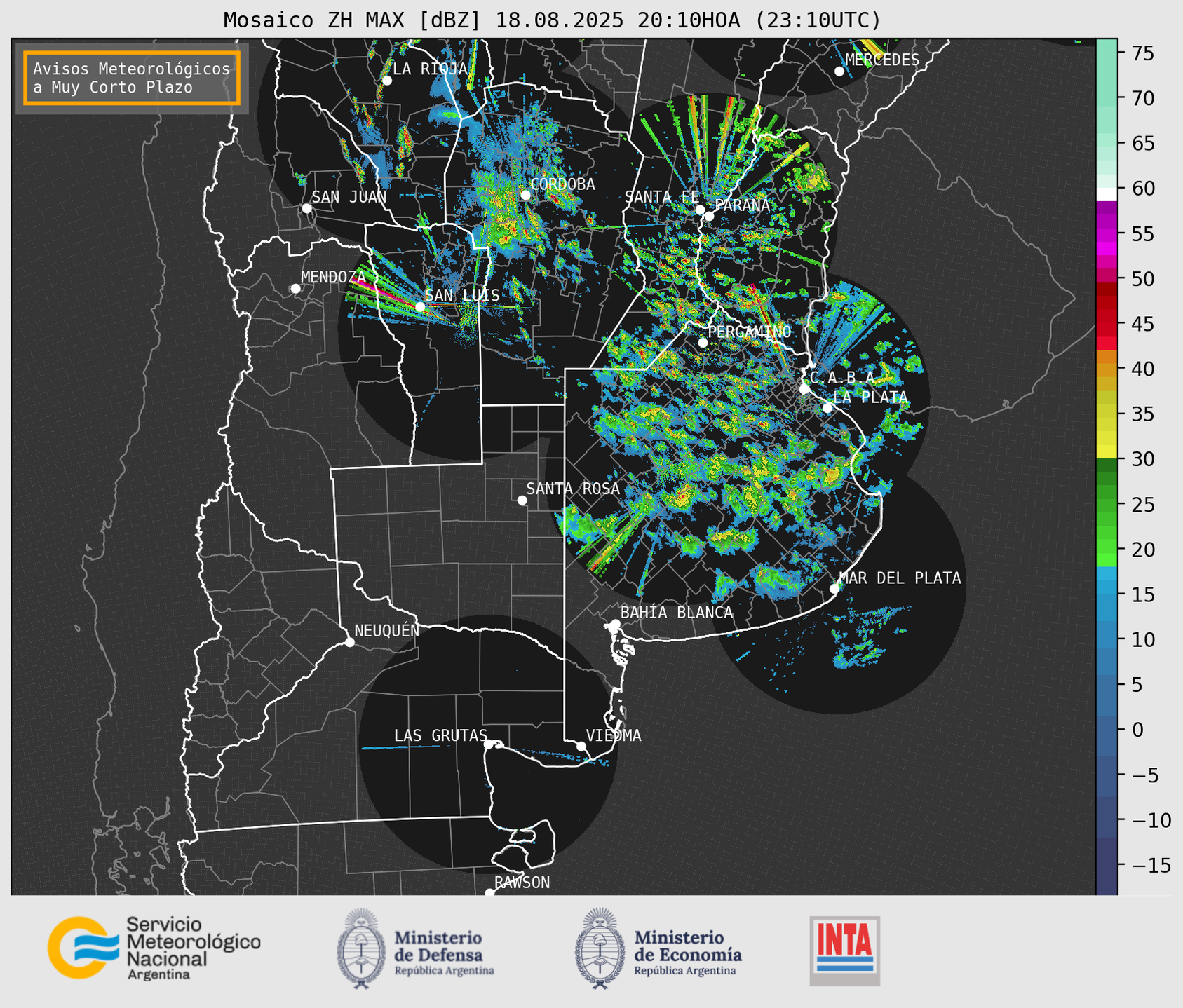Click the MENDOZA label text

[x=334, y=277]
